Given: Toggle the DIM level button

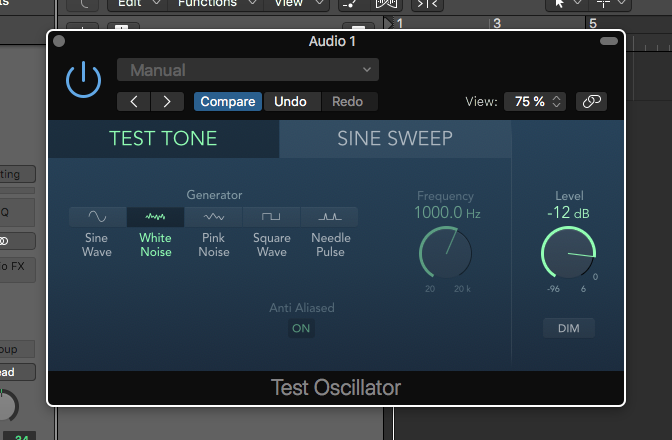Looking at the screenshot, I should [x=568, y=328].
